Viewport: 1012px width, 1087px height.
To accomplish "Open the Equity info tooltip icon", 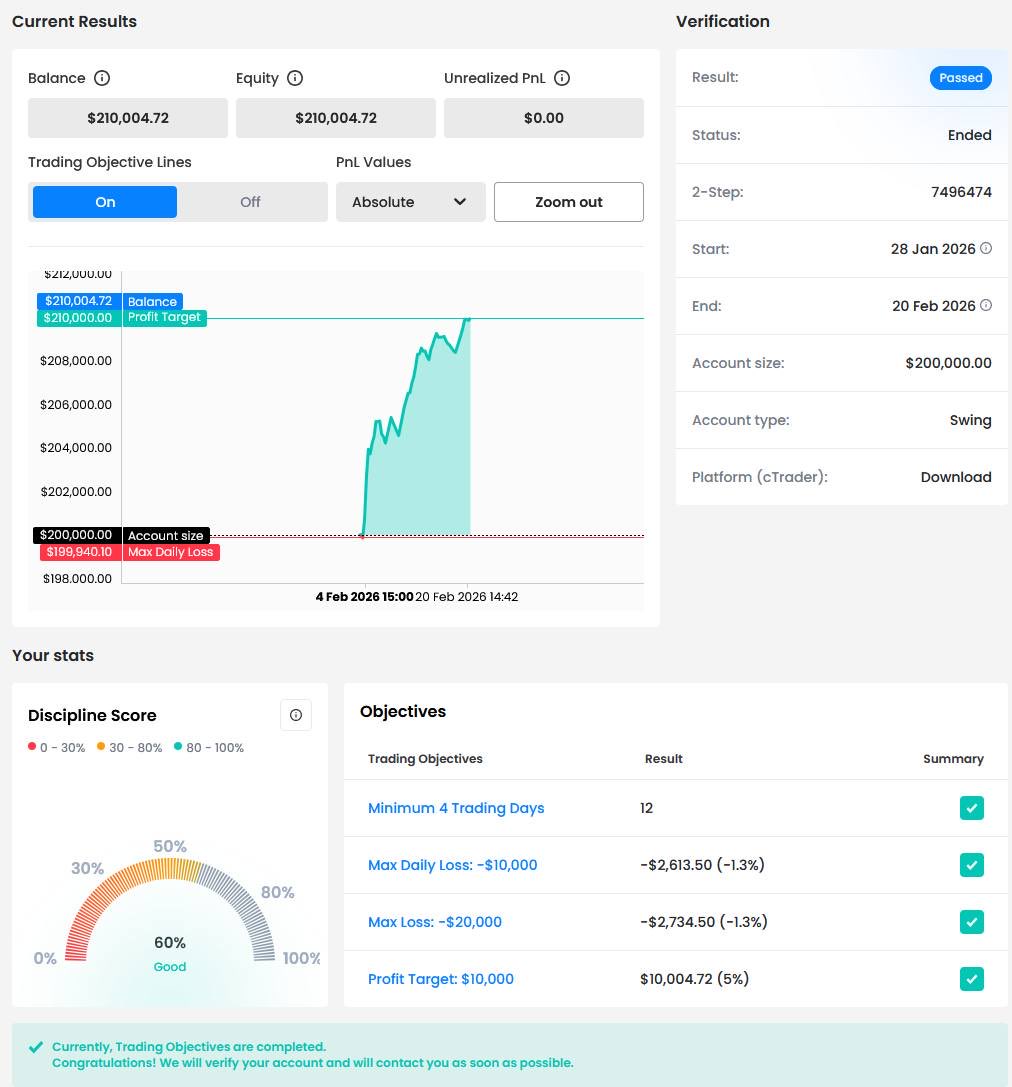I will 295,78.
